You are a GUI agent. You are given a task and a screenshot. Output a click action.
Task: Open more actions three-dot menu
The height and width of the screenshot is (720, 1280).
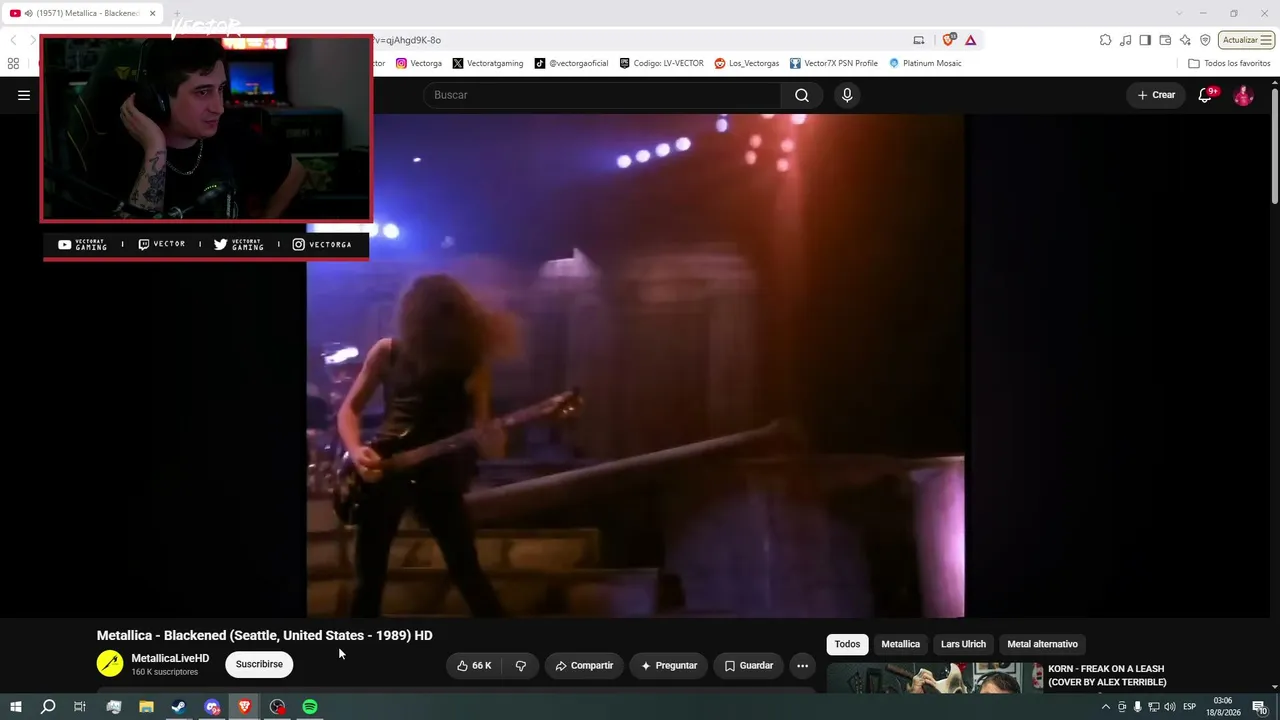click(x=802, y=665)
